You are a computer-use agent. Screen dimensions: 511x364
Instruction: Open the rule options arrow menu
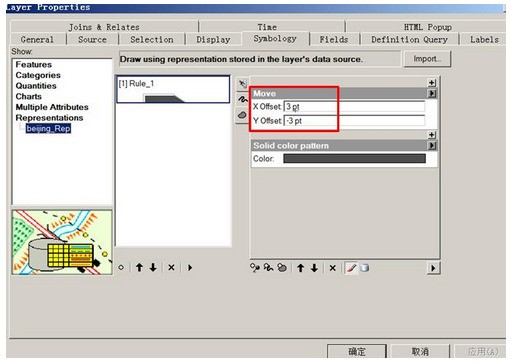(190, 267)
